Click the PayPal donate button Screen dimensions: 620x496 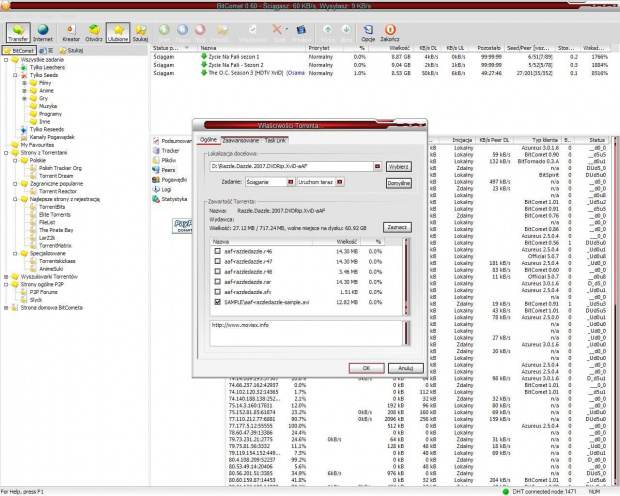[182, 226]
